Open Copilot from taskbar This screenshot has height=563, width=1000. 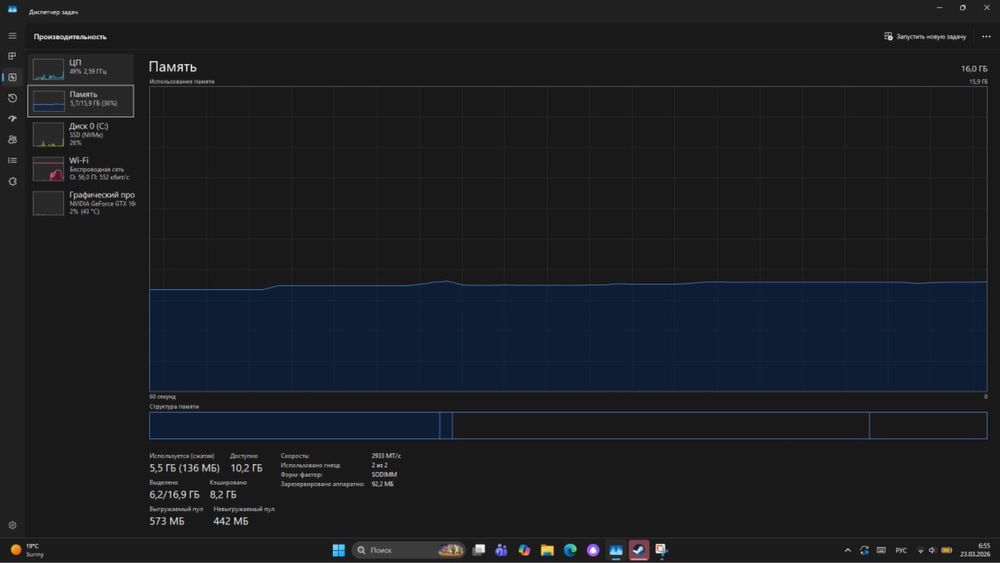524,550
